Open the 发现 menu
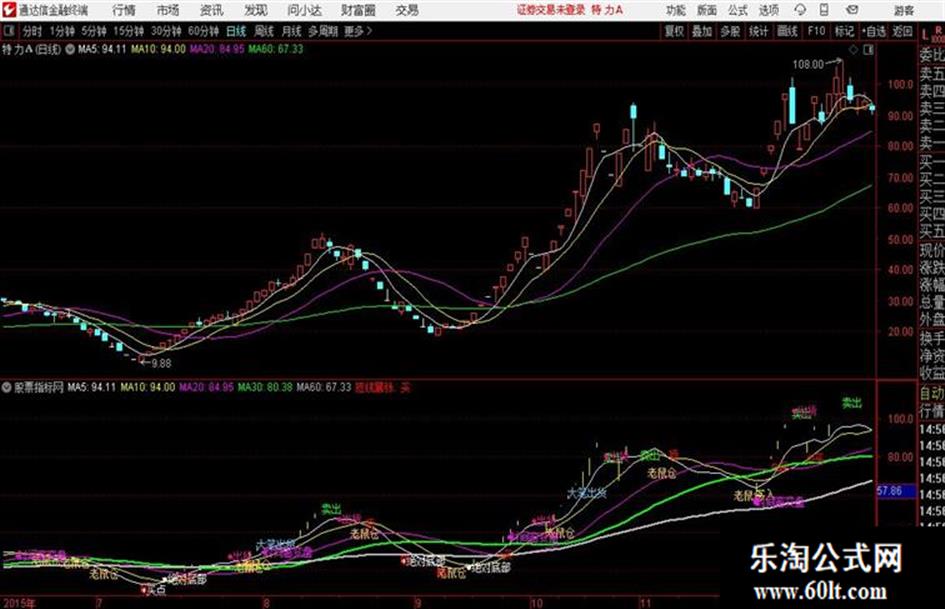Image resolution: width=945 pixels, height=609 pixels. 256,10
